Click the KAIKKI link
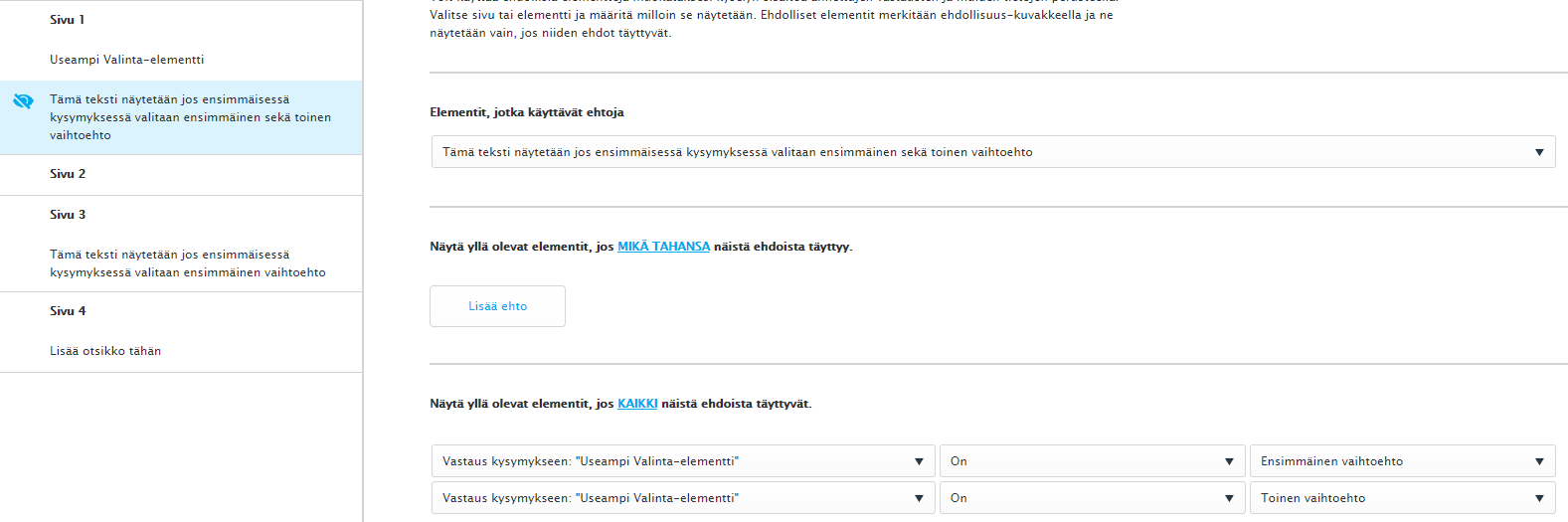This screenshot has width=1568, height=522. [637, 404]
